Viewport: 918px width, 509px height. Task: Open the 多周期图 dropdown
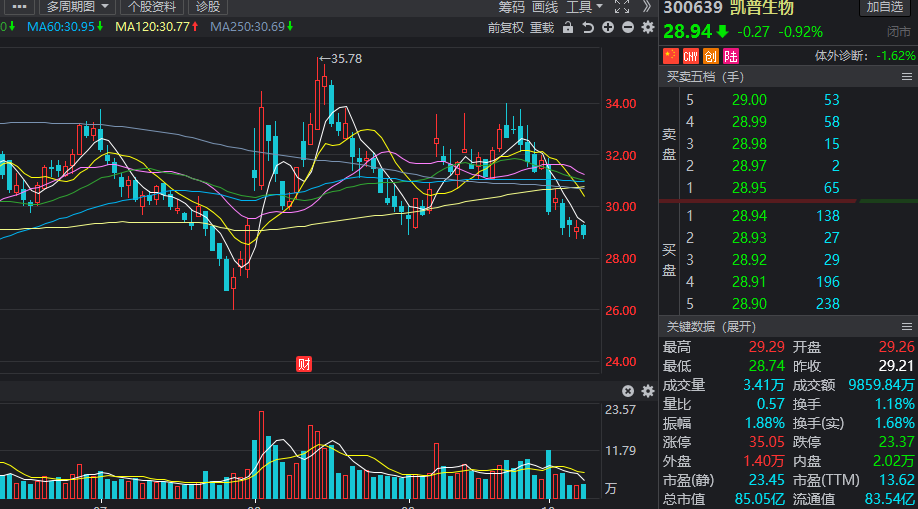click(x=77, y=6)
